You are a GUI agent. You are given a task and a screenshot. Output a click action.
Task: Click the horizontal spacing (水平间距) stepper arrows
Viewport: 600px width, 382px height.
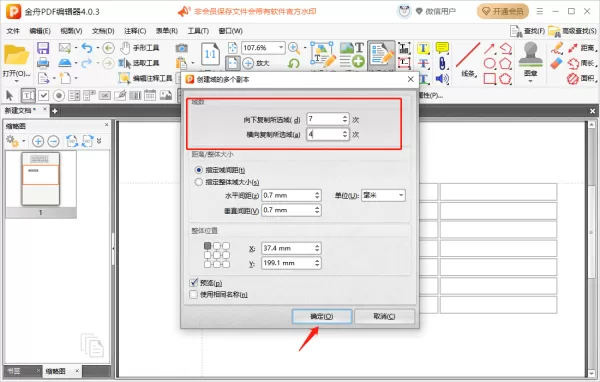(317, 195)
